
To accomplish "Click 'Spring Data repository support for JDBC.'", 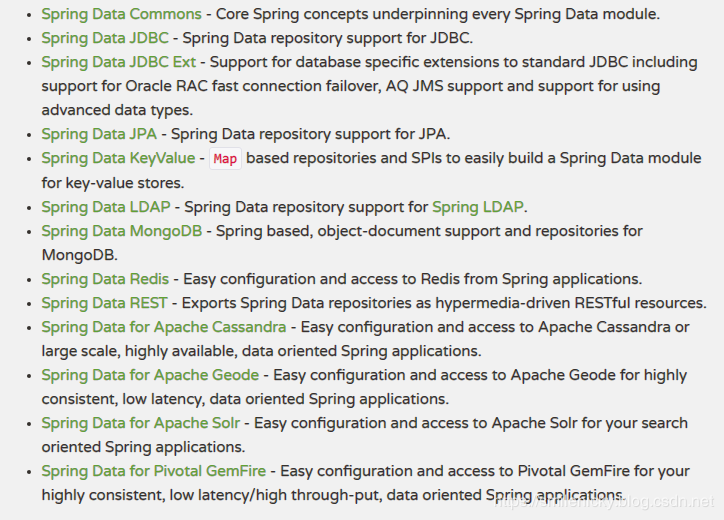I will [328, 38].
